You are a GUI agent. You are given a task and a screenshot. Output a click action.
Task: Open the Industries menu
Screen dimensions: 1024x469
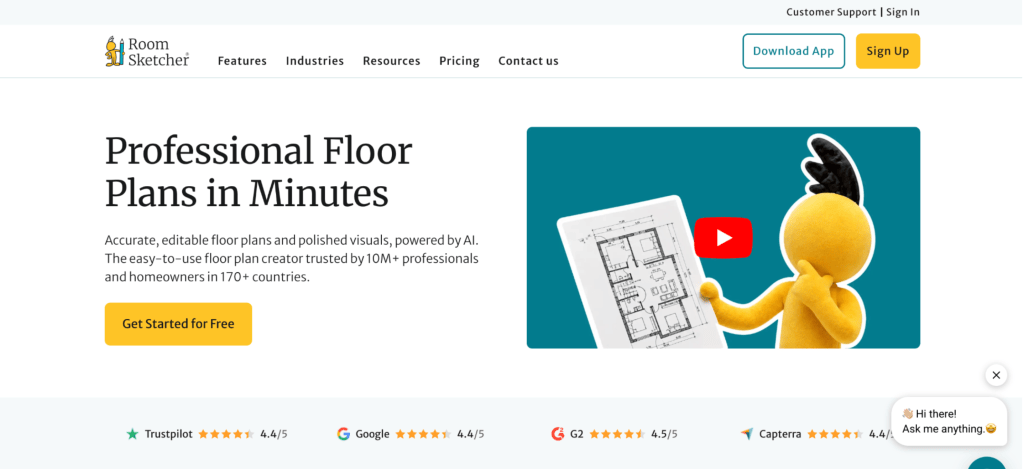315,61
